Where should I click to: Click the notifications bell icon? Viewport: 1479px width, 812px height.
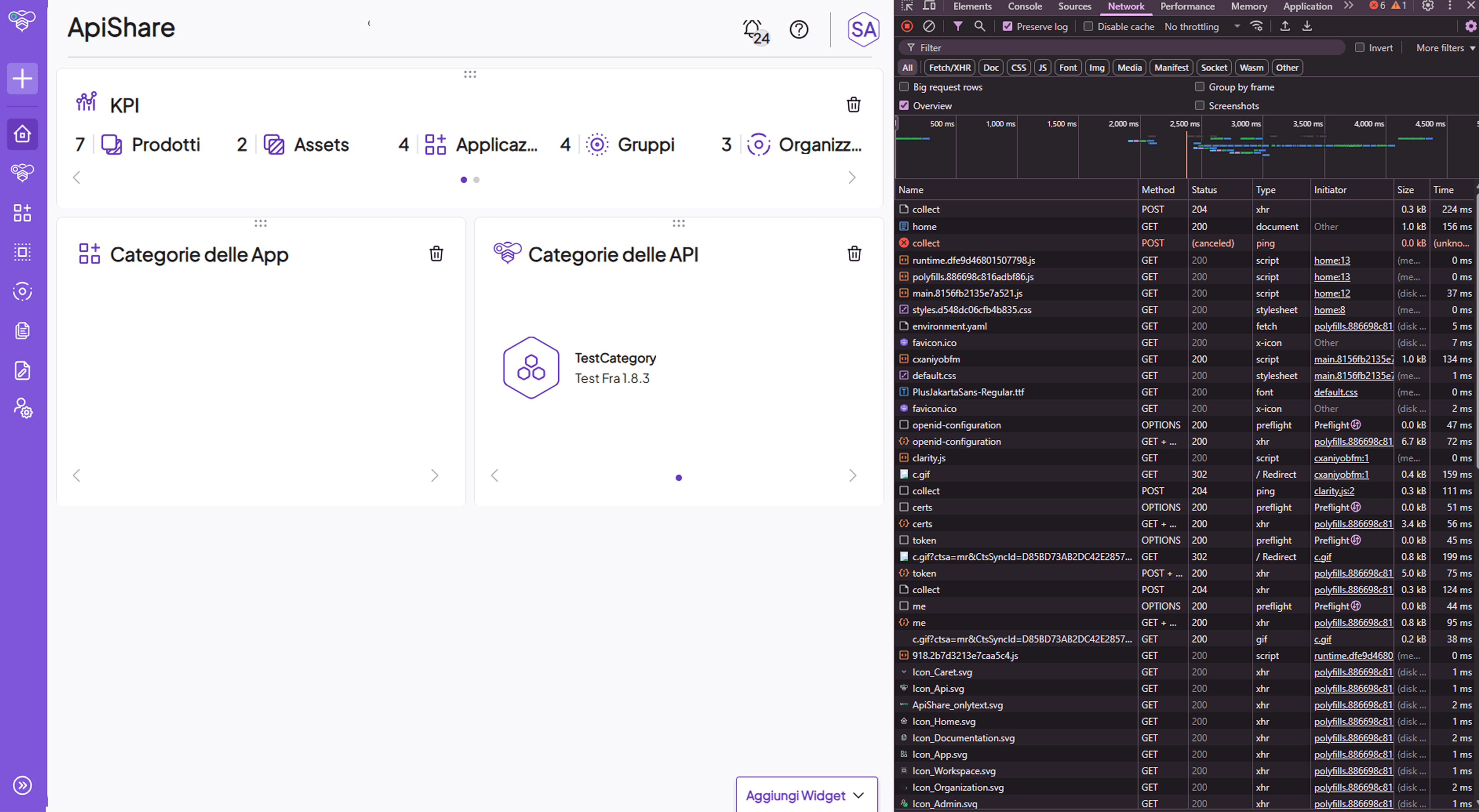pos(753,29)
